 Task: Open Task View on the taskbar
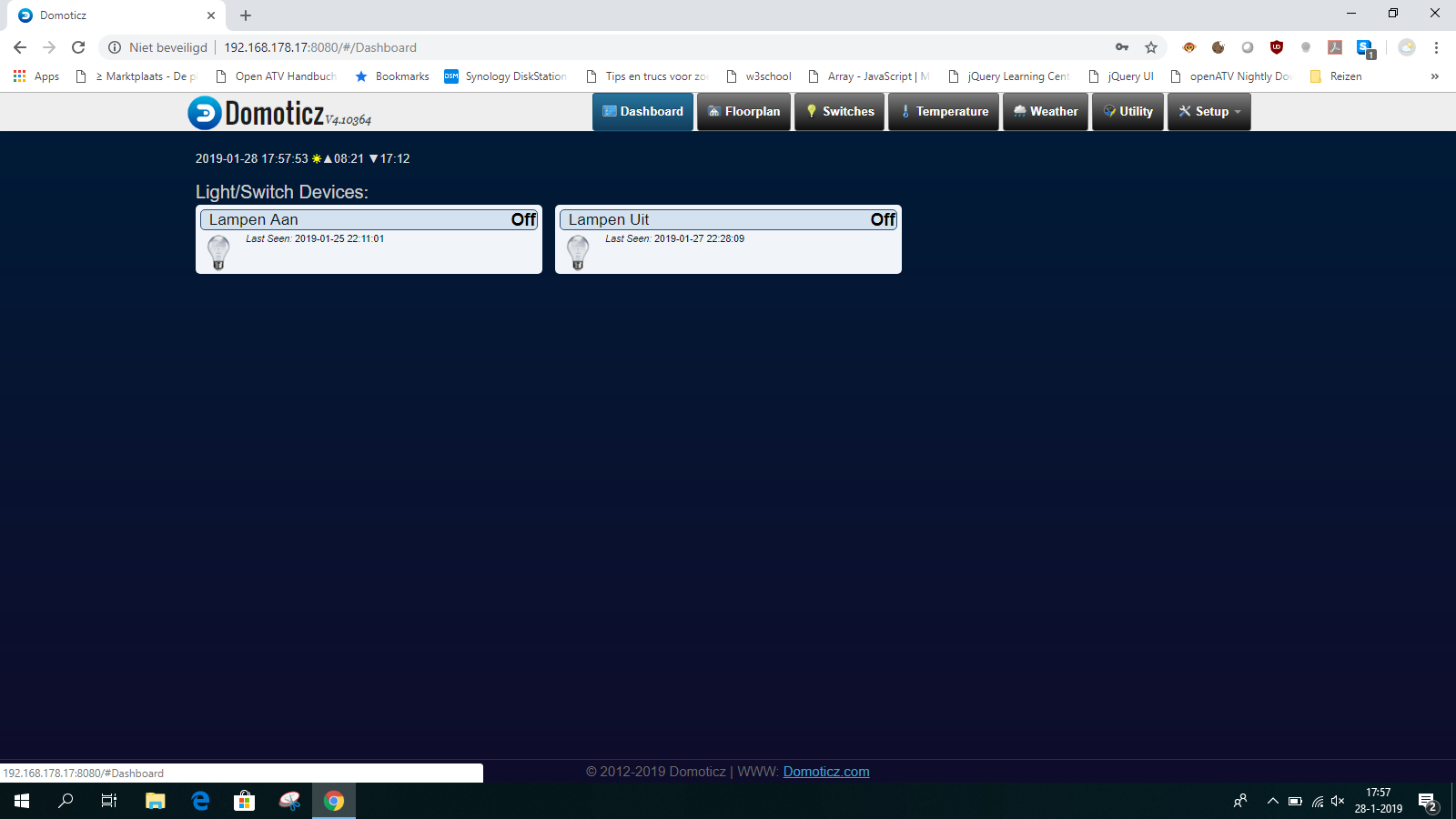pyautogui.click(x=109, y=801)
